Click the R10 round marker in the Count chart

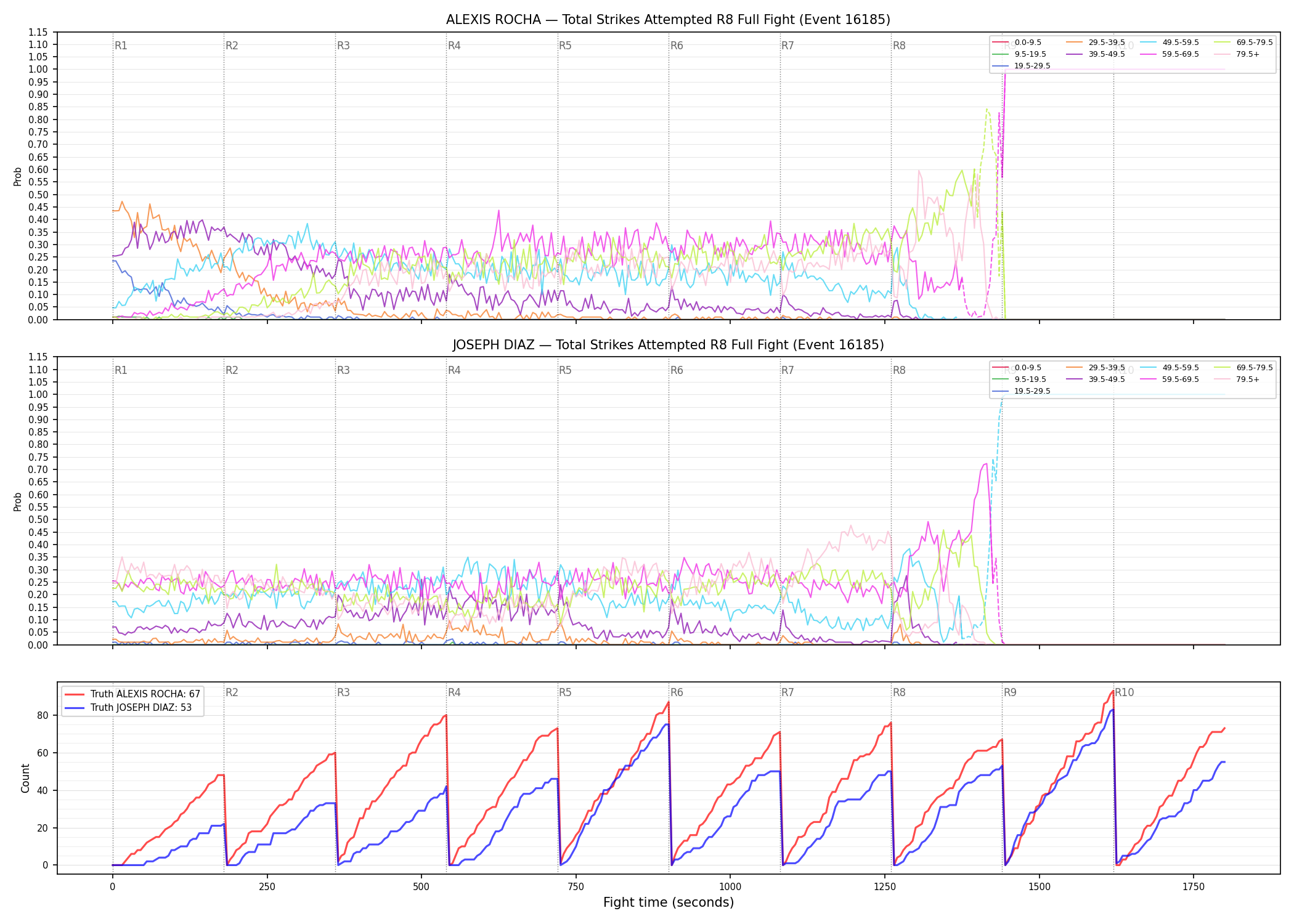point(1124,692)
